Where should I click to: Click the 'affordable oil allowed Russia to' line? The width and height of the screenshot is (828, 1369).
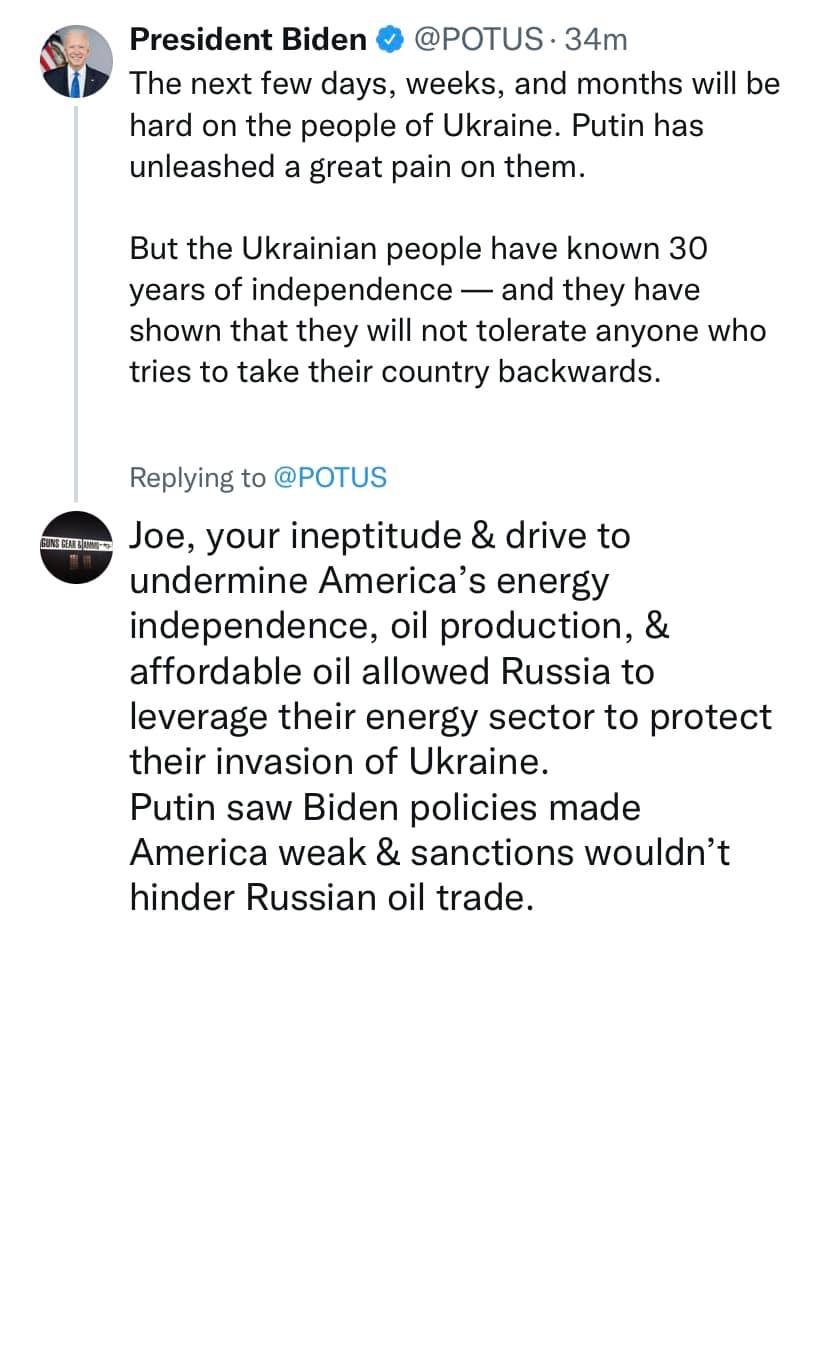(x=391, y=671)
